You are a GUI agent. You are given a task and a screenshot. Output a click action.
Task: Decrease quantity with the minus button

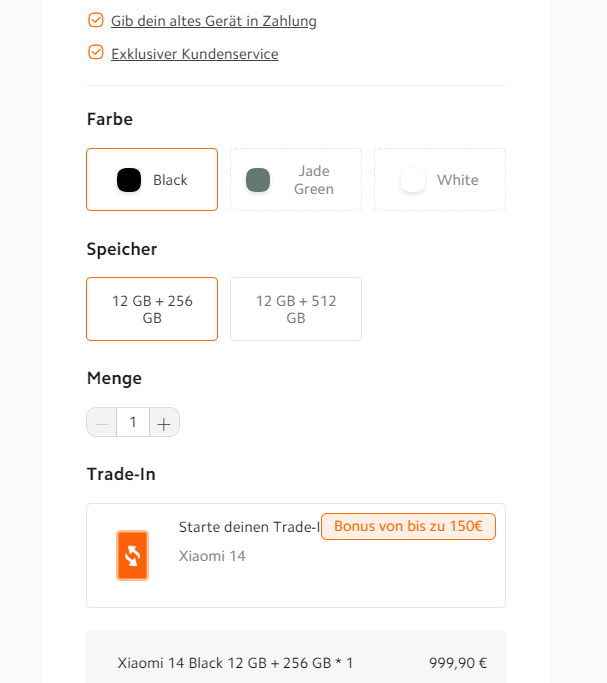click(x=102, y=422)
